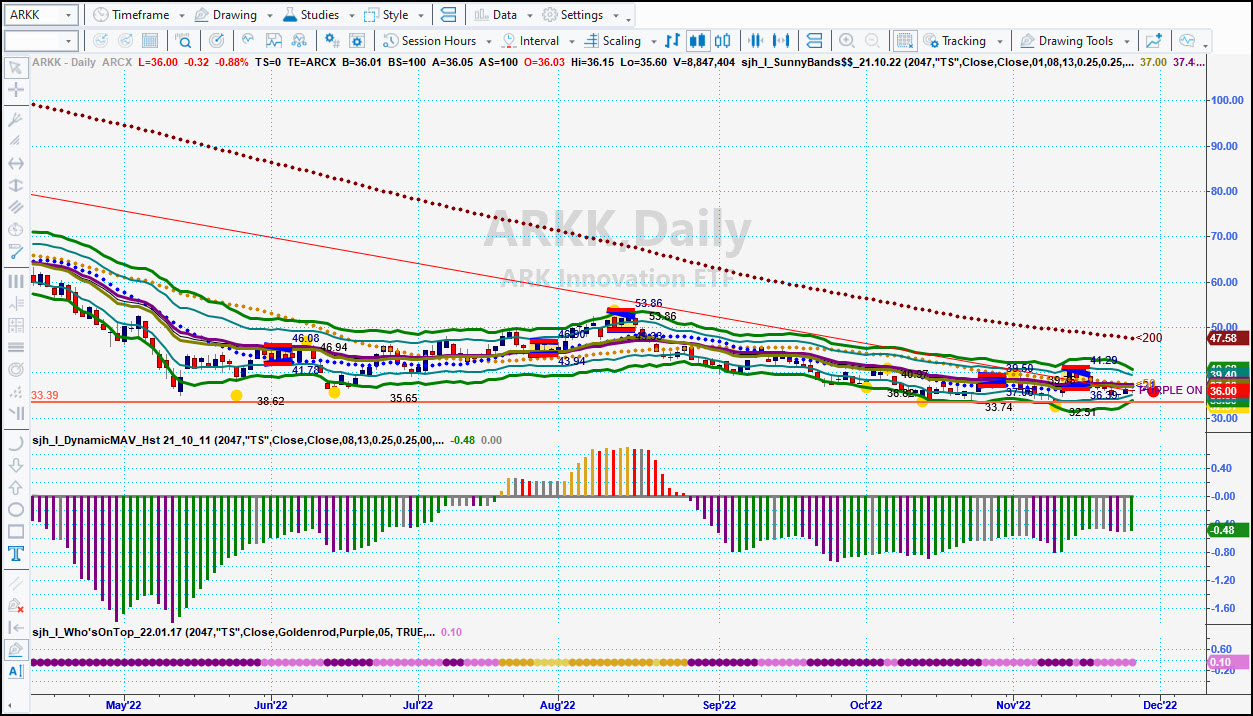Switch to OHLC bar chart style
The width and height of the screenshot is (1253, 716).
[672, 41]
